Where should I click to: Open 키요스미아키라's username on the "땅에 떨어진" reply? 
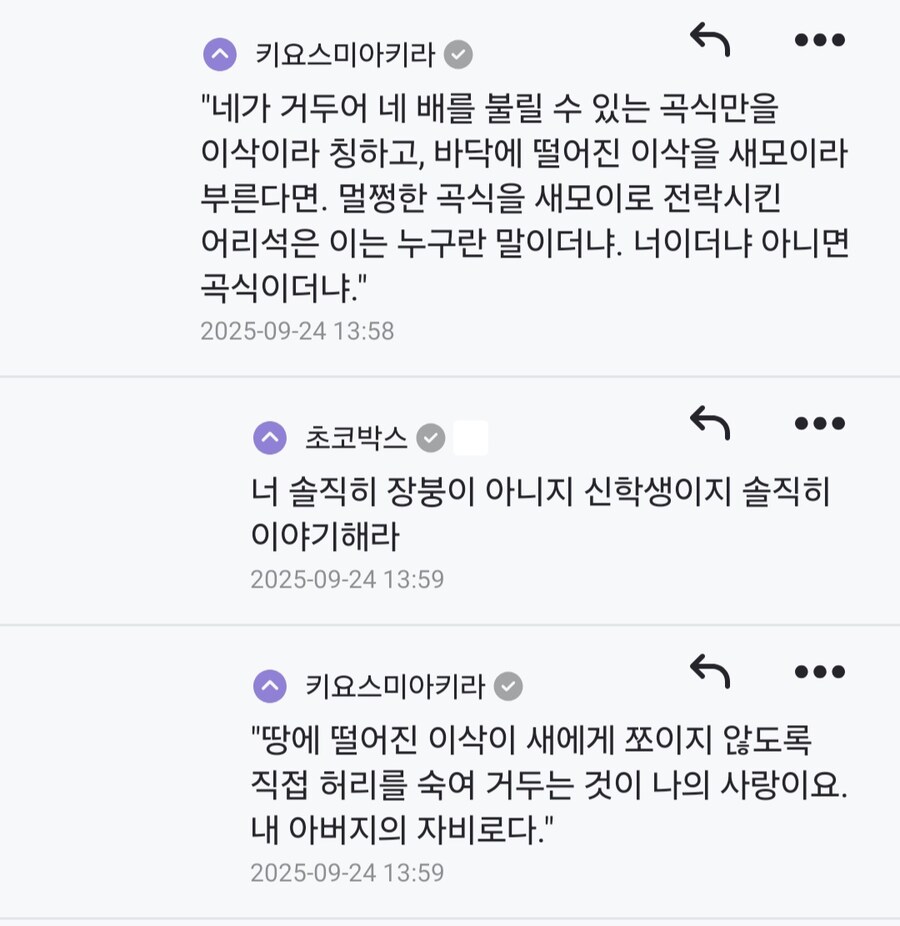point(395,686)
